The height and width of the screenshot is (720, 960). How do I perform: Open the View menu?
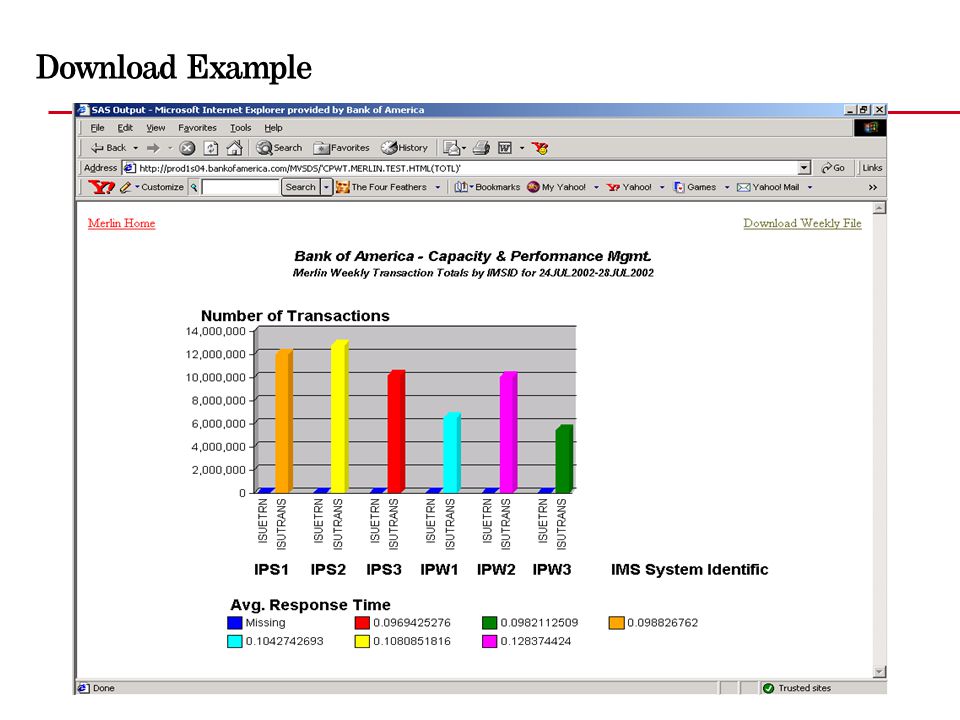pos(156,128)
